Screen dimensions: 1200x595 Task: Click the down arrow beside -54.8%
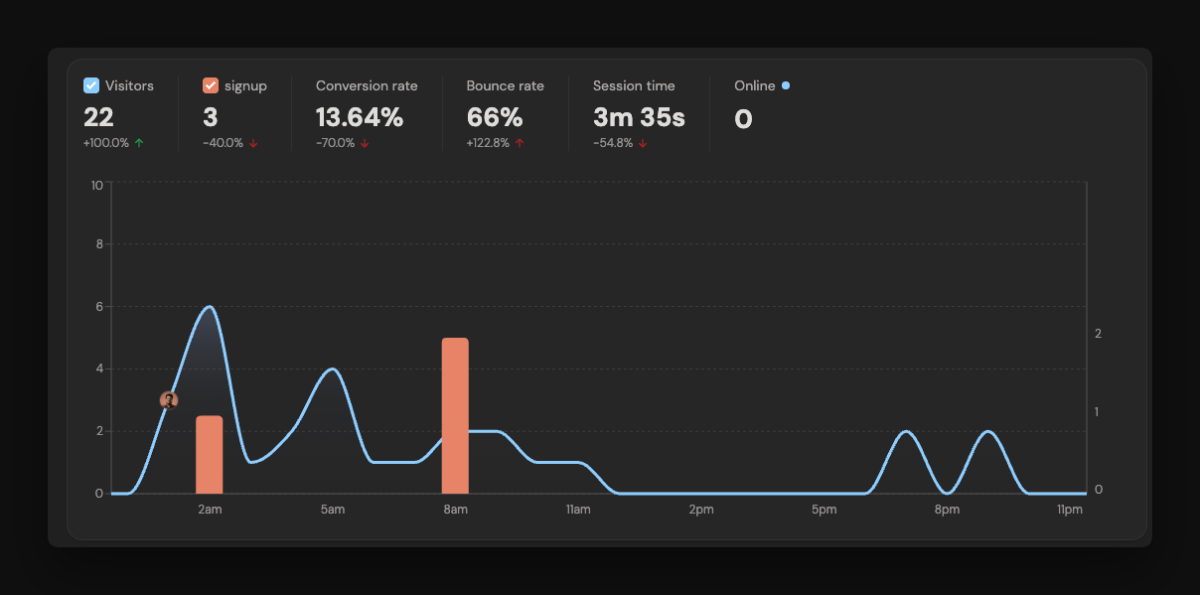click(642, 143)
